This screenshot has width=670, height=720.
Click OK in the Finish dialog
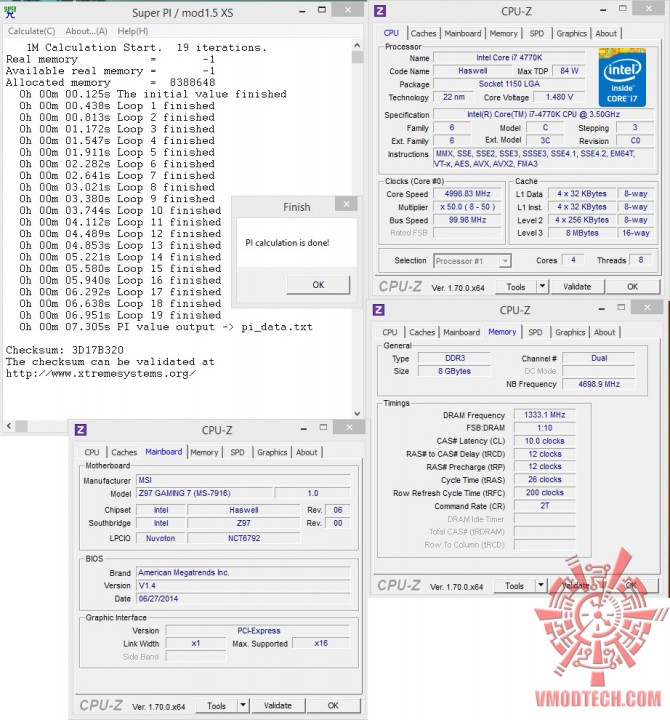[318, 285]
